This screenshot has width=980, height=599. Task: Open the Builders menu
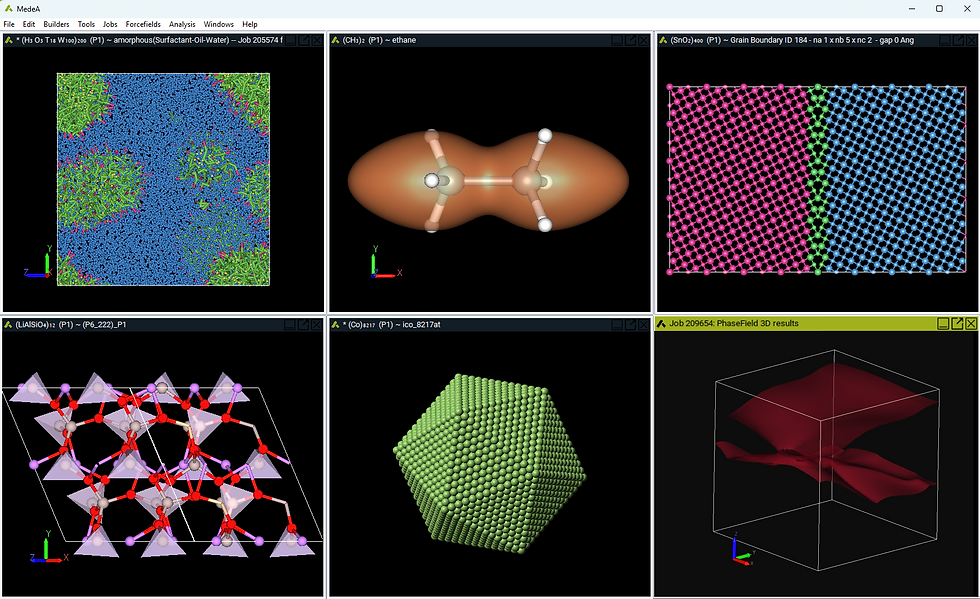point(56,24)
